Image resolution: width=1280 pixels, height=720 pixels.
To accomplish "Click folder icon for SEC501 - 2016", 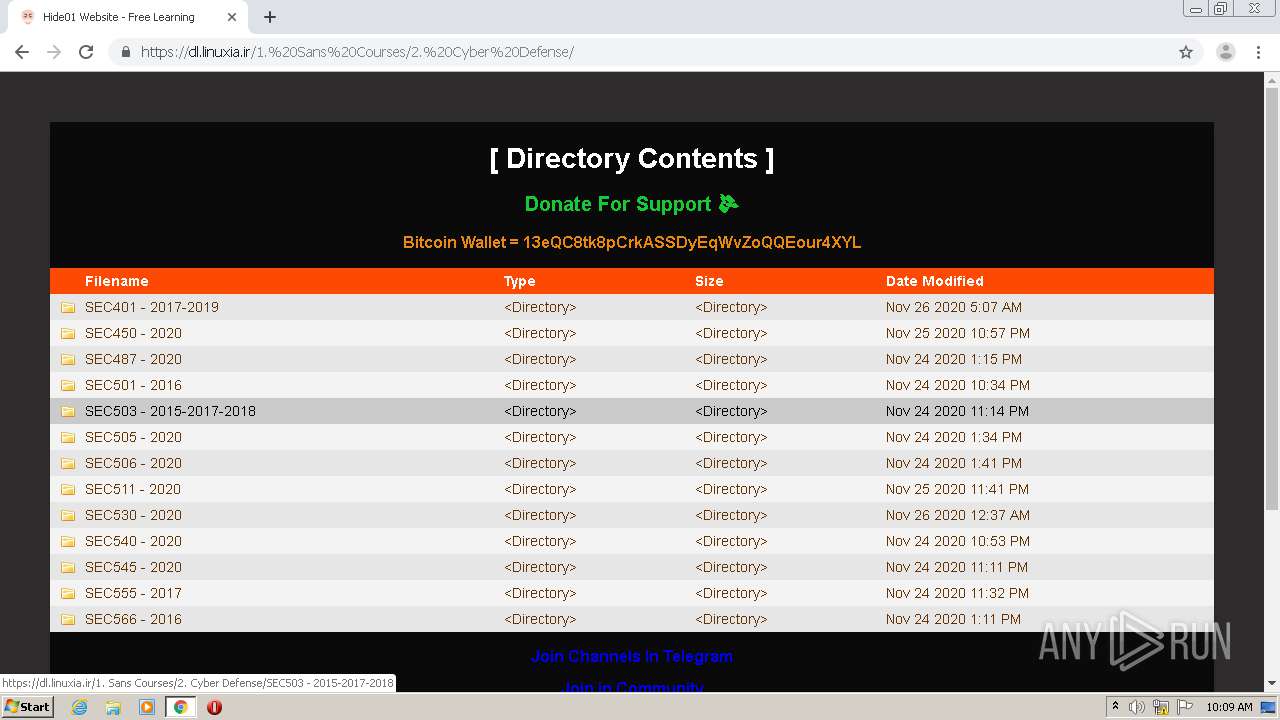I will click(x=68, y=385).
